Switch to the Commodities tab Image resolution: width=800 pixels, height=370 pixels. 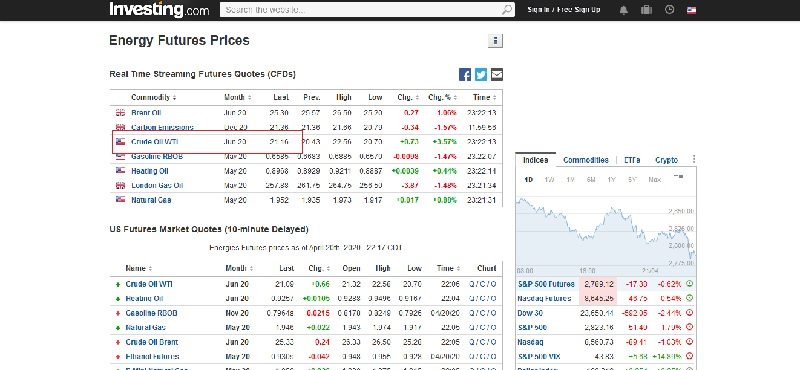coord(586,160)
